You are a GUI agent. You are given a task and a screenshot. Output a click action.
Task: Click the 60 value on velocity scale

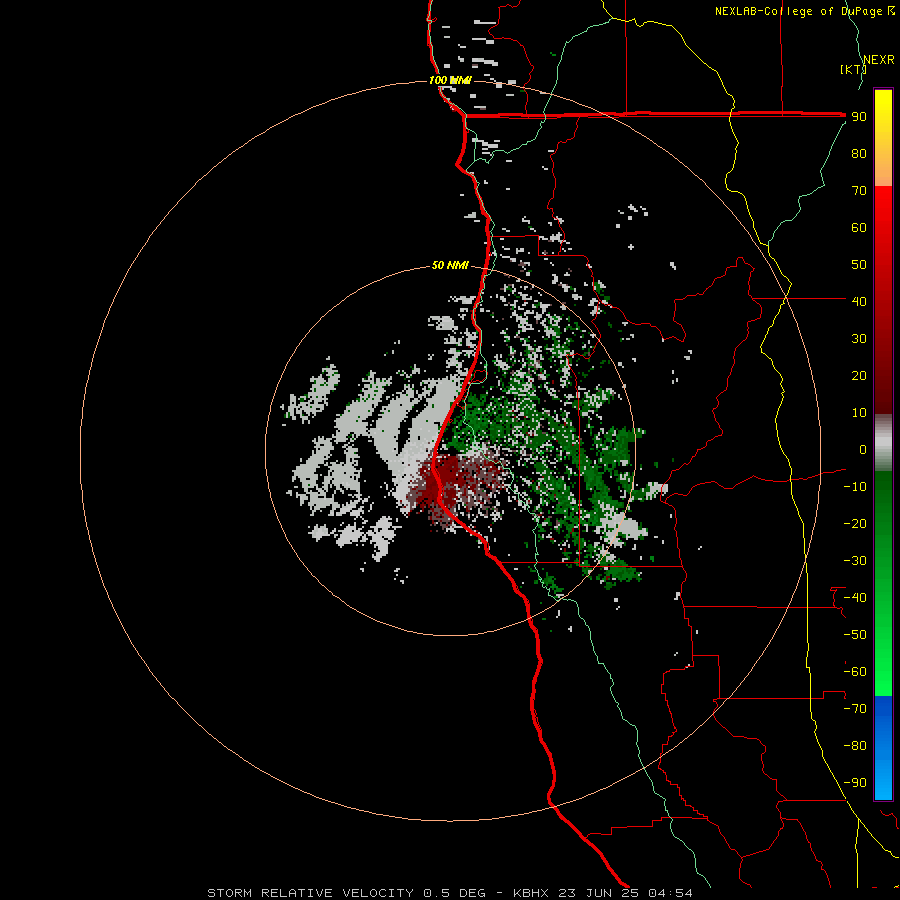point(859,228)
